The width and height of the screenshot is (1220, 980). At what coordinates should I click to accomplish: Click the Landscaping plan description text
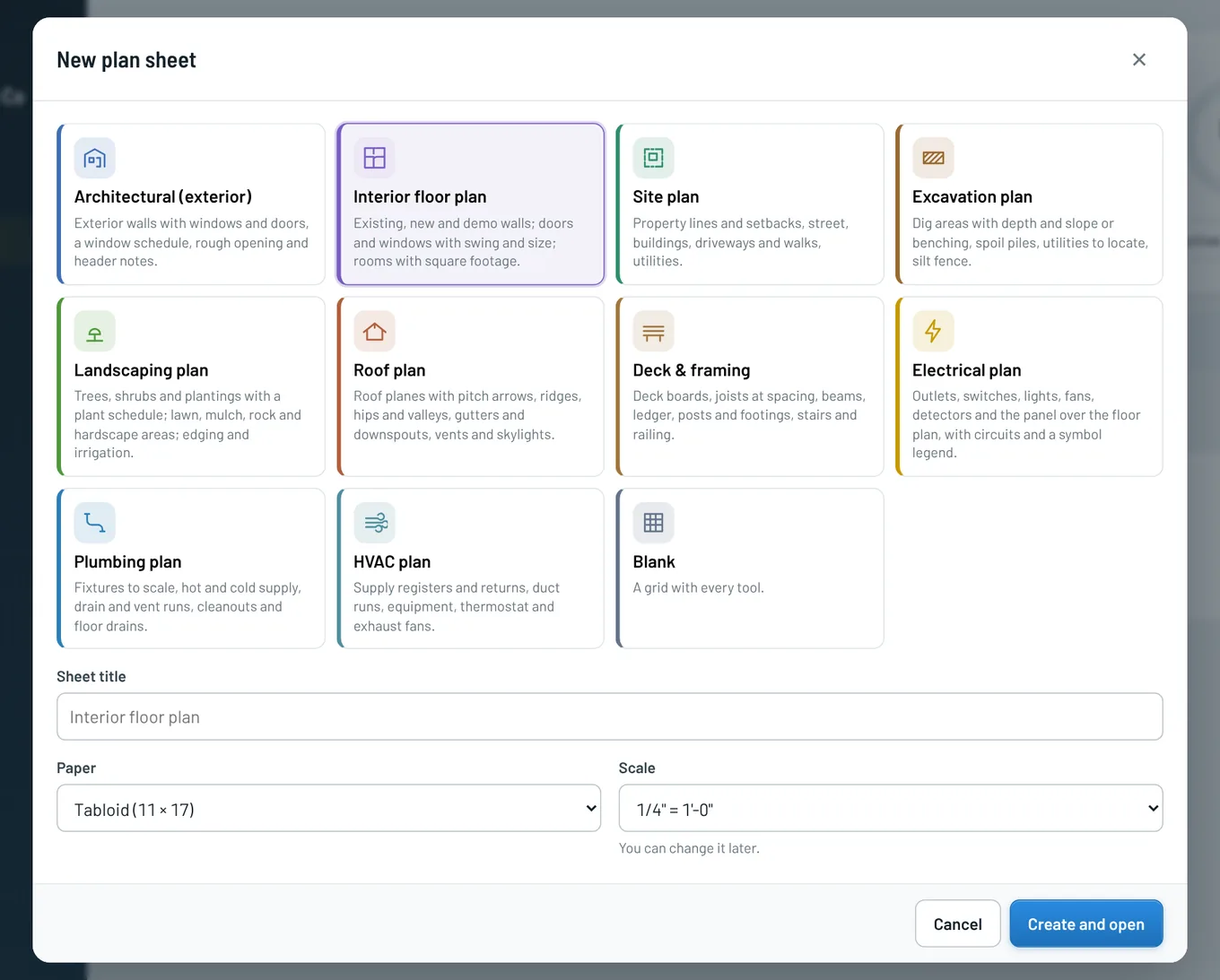pyautogui.click(x=188, y=425)
